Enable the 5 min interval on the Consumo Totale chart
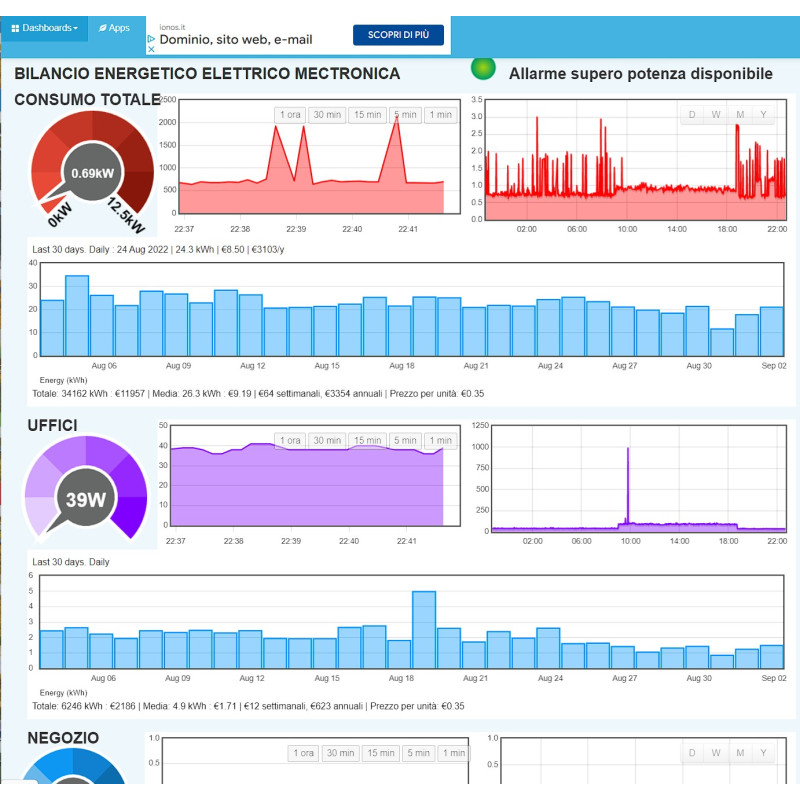The height and width of the screenshot is (800, 800). (x=404, y=115)
